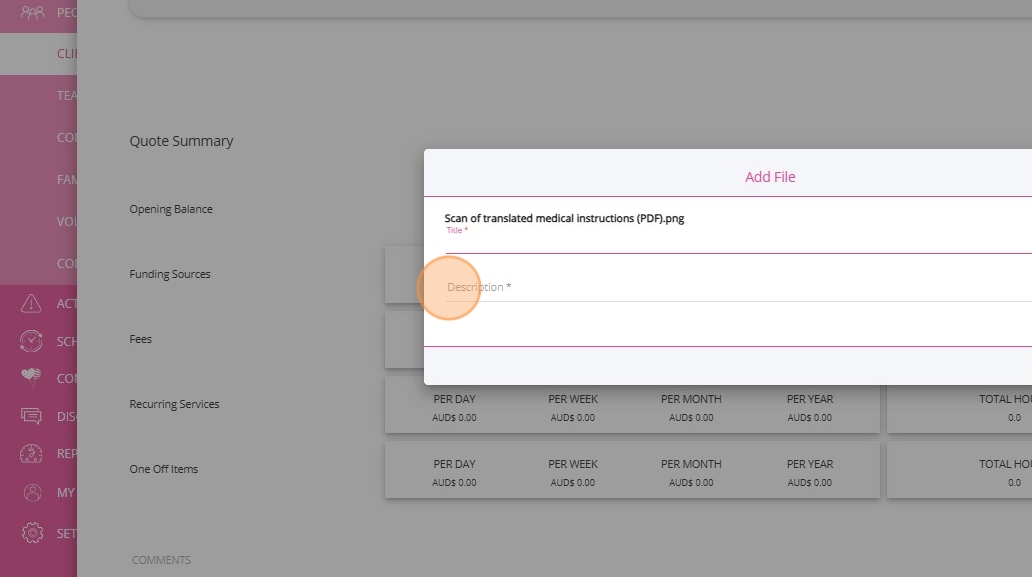
Task: Open the settings gear icon in sidebar
Action: [x=32, y=532]
